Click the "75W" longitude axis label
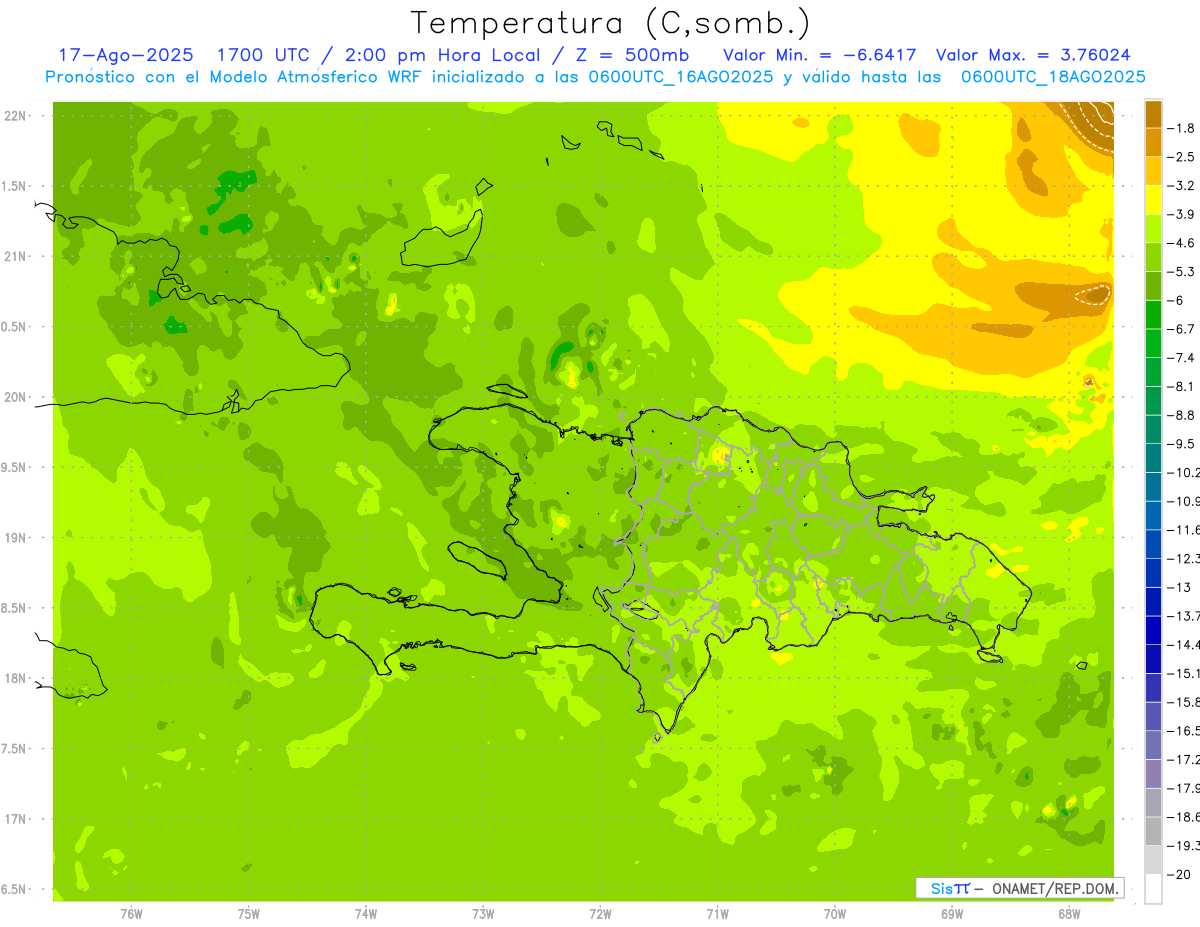This screenshot has width=1200, height=927. (249, 914)
